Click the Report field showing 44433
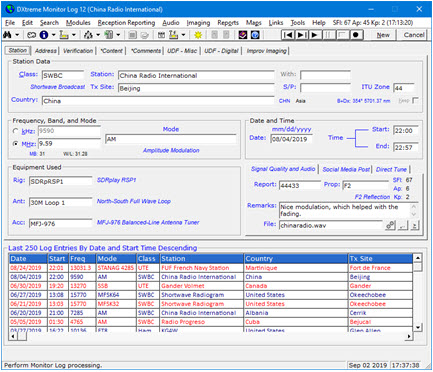Screen dimensions: 433x372 coord(300,185)
